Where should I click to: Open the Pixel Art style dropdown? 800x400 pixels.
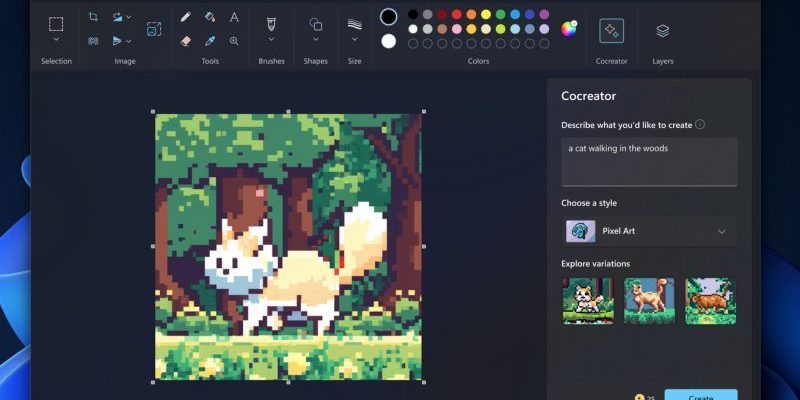[649, 231]
